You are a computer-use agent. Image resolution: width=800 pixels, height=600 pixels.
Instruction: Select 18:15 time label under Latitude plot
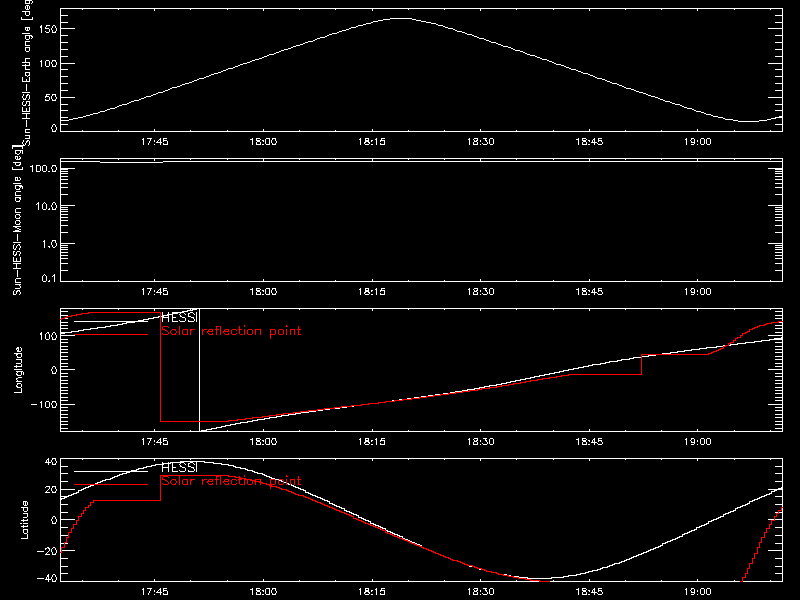[371, 592]
